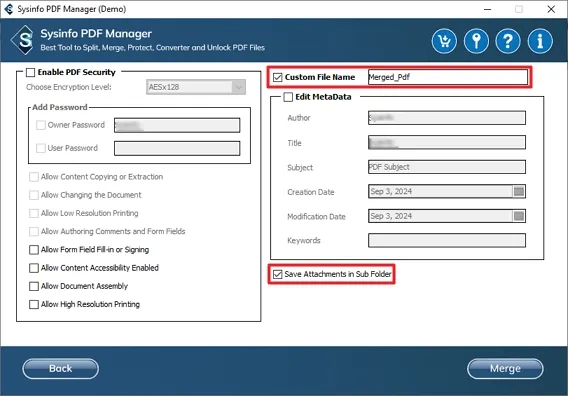
Task: Click the Merge button
Action: [505, 368]
